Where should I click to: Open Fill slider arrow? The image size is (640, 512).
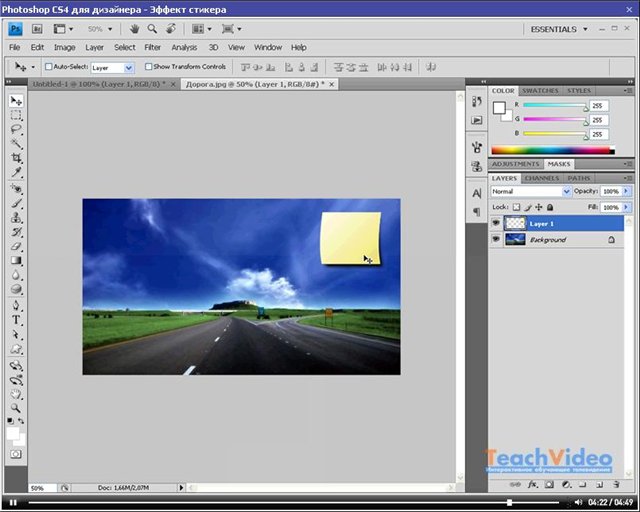(627, 207)
